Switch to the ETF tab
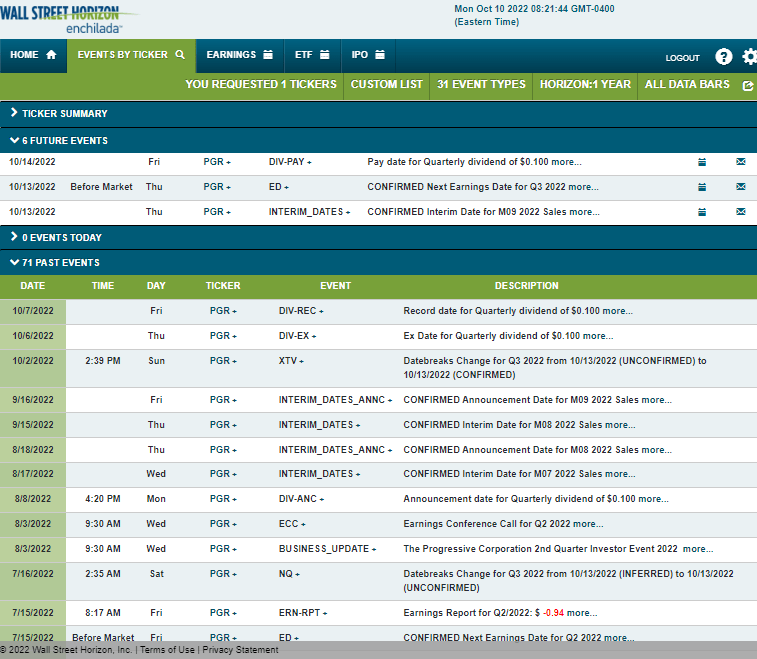Viewport: 757px width, 659px height. coord(311,55)
